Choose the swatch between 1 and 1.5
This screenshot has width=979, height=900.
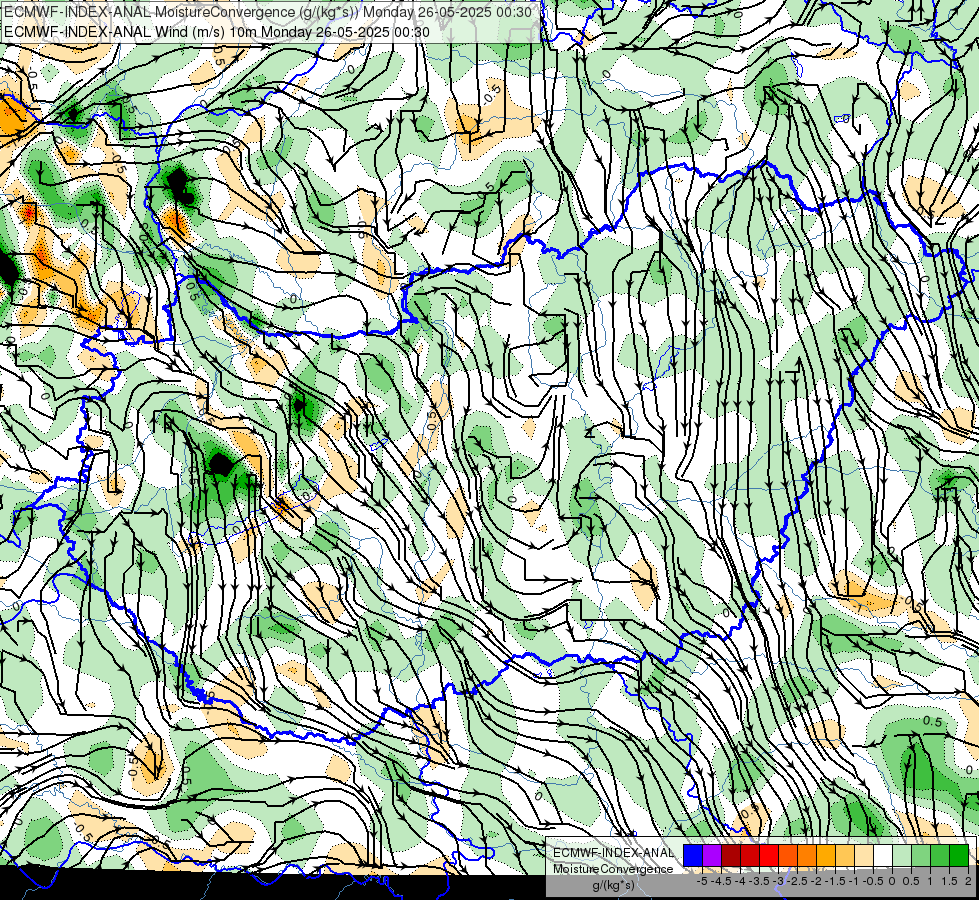[940, 856]
